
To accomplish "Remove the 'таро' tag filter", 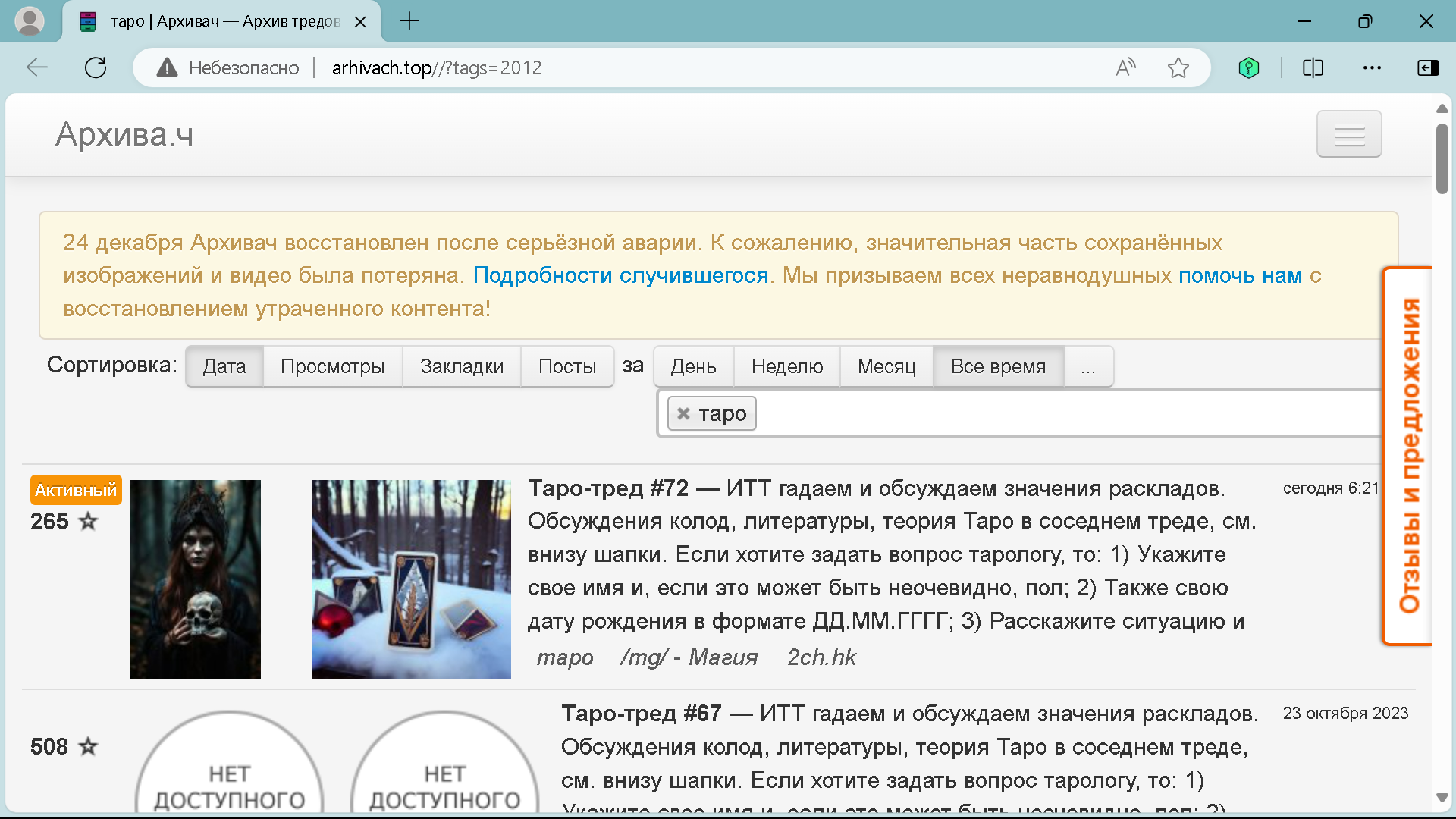I will click(683, 413).
